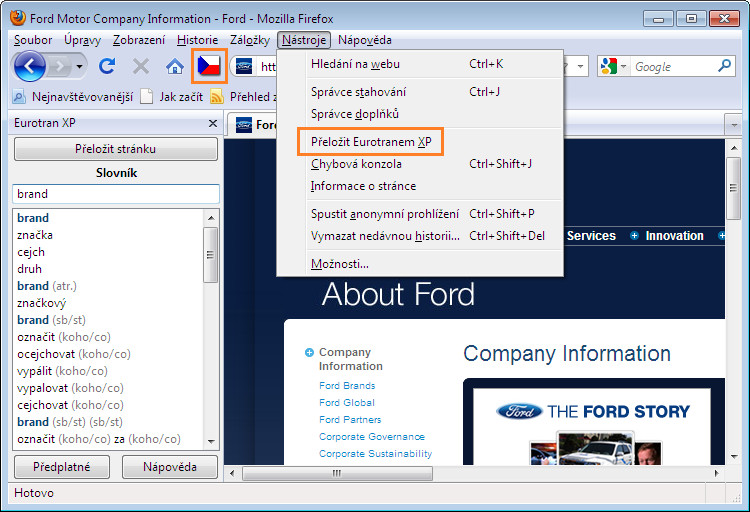The image size is (750, 512).
Task: Select the 'značkový' translation row
Action: (109, 303)
